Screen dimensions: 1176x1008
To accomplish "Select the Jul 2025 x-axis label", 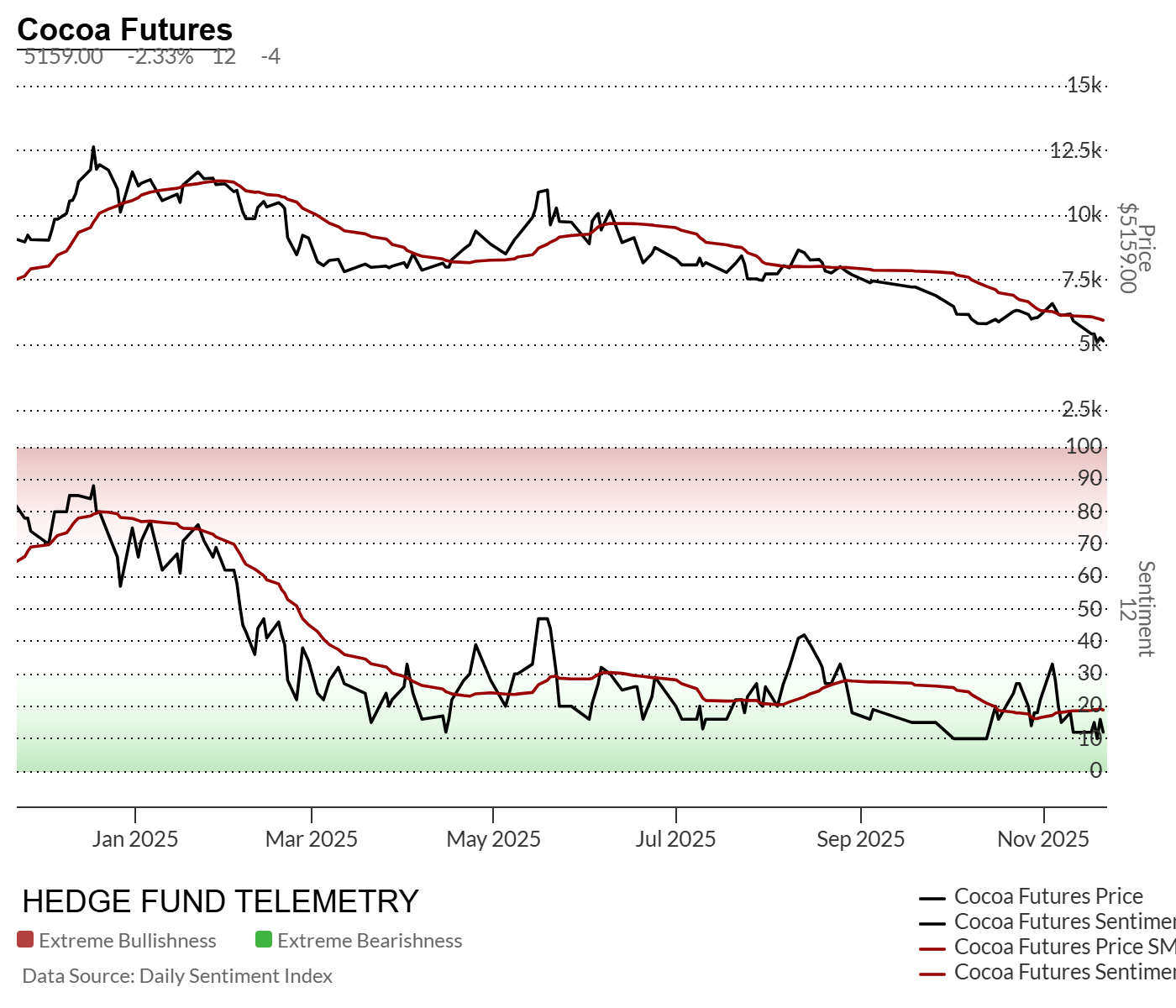I will 675,839.
